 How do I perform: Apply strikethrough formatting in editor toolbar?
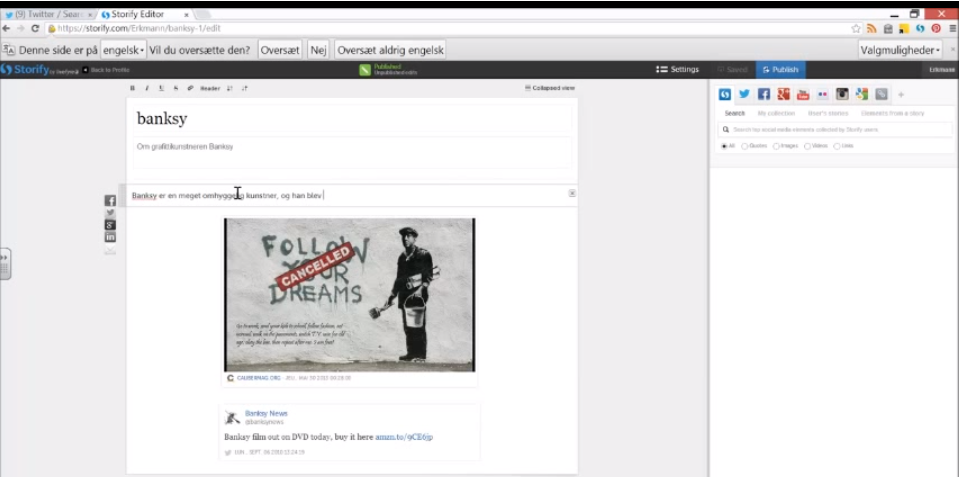pyautogui.click(x=176, y=88)
